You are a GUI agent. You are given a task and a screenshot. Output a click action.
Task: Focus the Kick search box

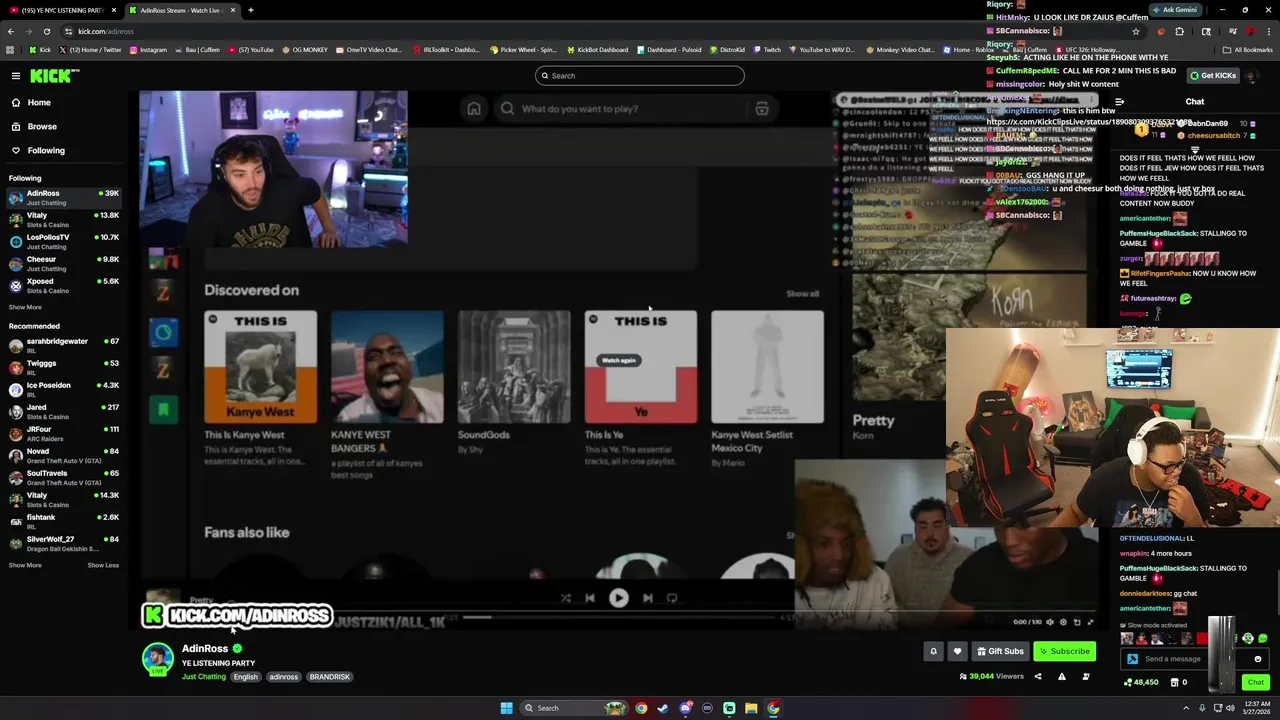point(640,76)
